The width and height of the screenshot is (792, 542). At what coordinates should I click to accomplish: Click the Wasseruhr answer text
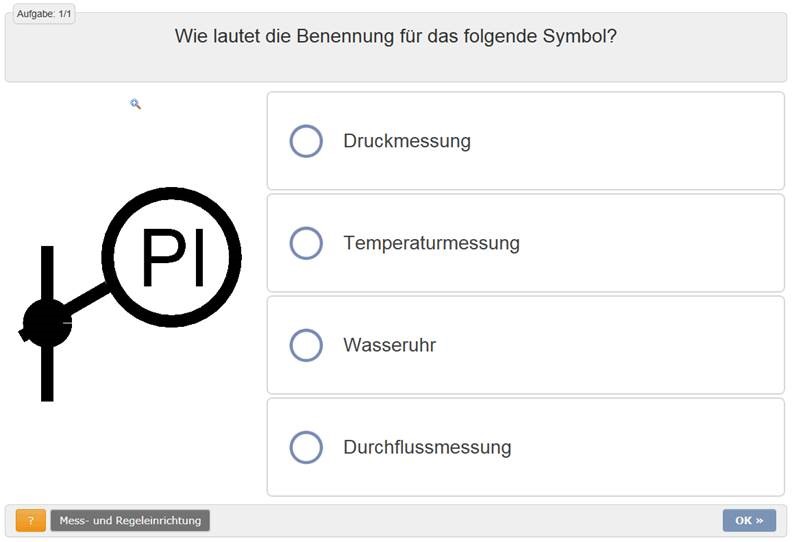pyautogui.click(x=389, y=345)
